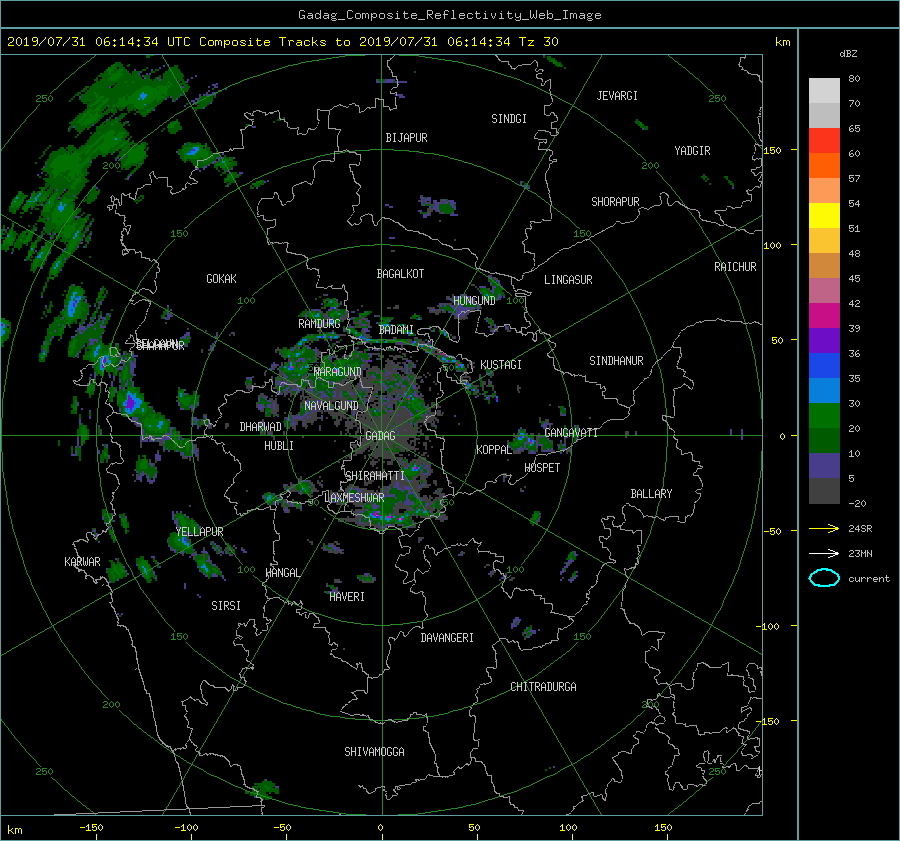Click the KOPPAL city label
900x841 pixels.
pos(494,450)
